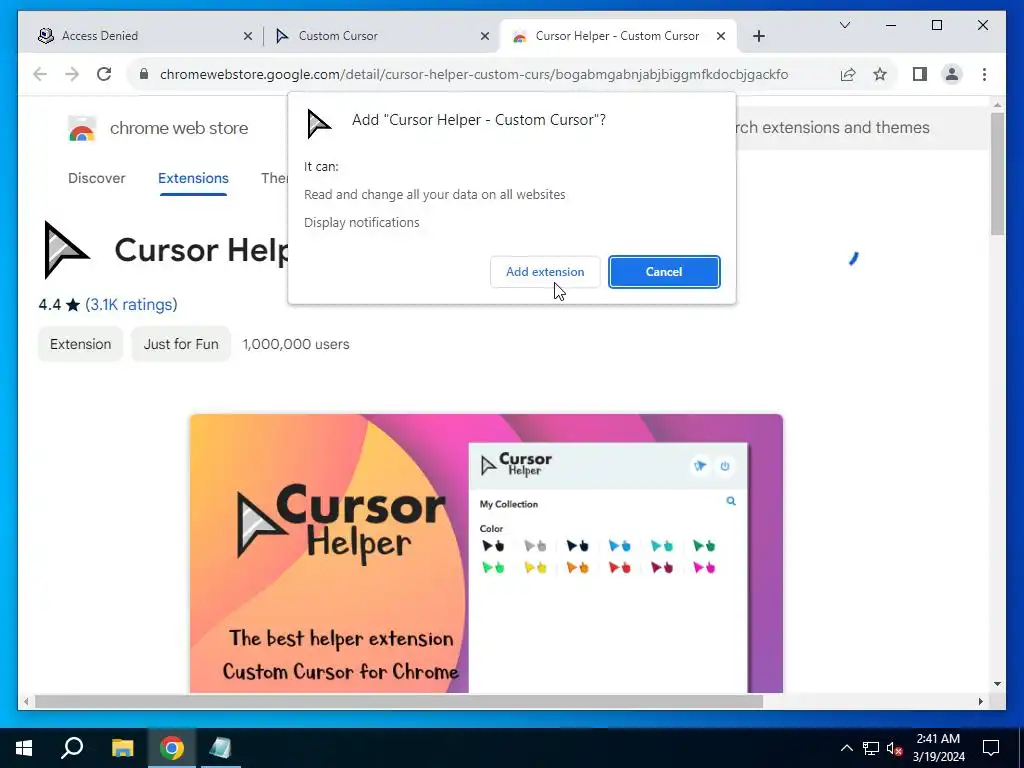Cancel the extension install dialog
This screenshot has height=768, width=1024.
tap(664, 272)
